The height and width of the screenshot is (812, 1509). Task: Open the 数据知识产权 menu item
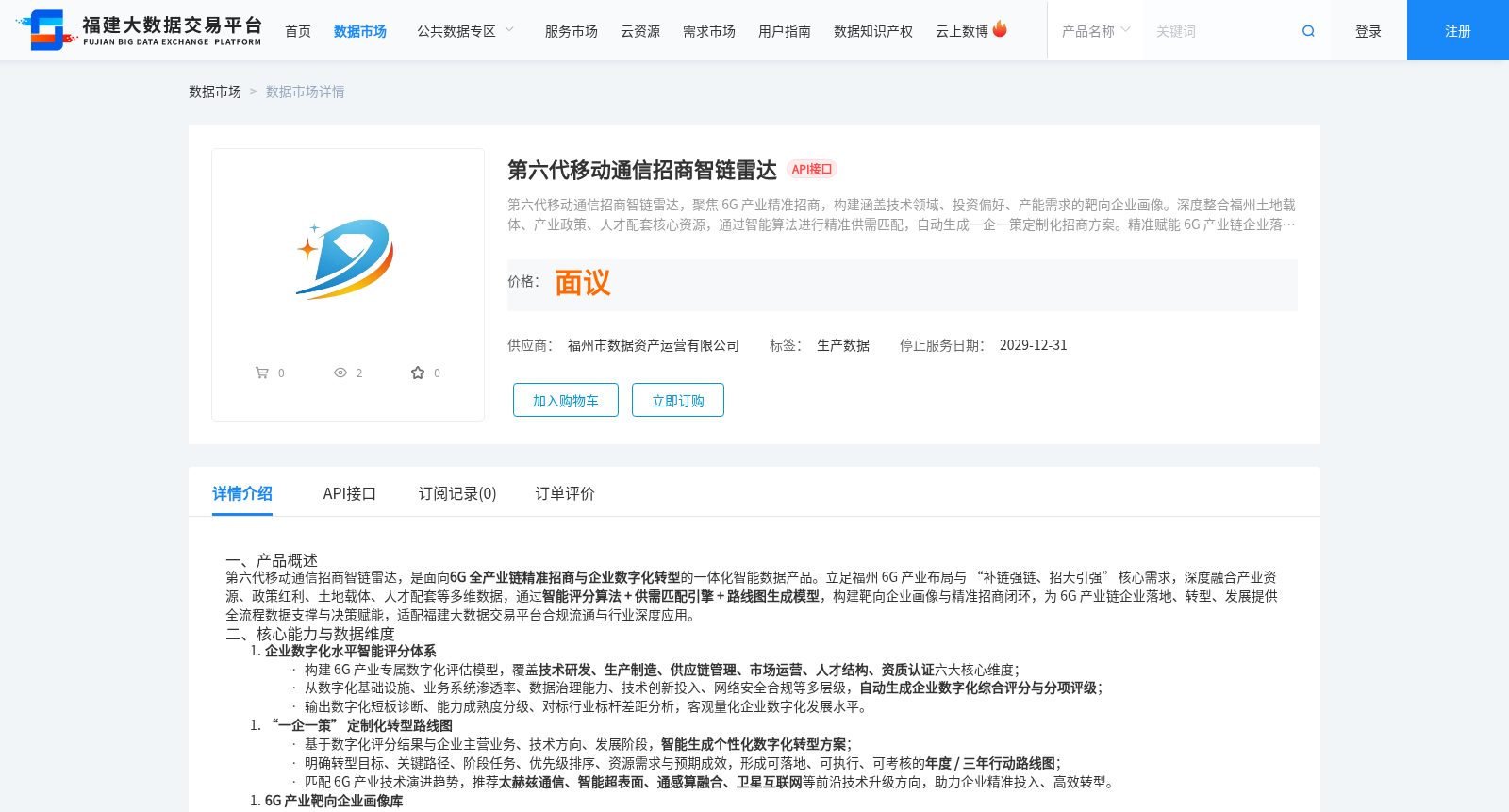click(x=873, y=31)
